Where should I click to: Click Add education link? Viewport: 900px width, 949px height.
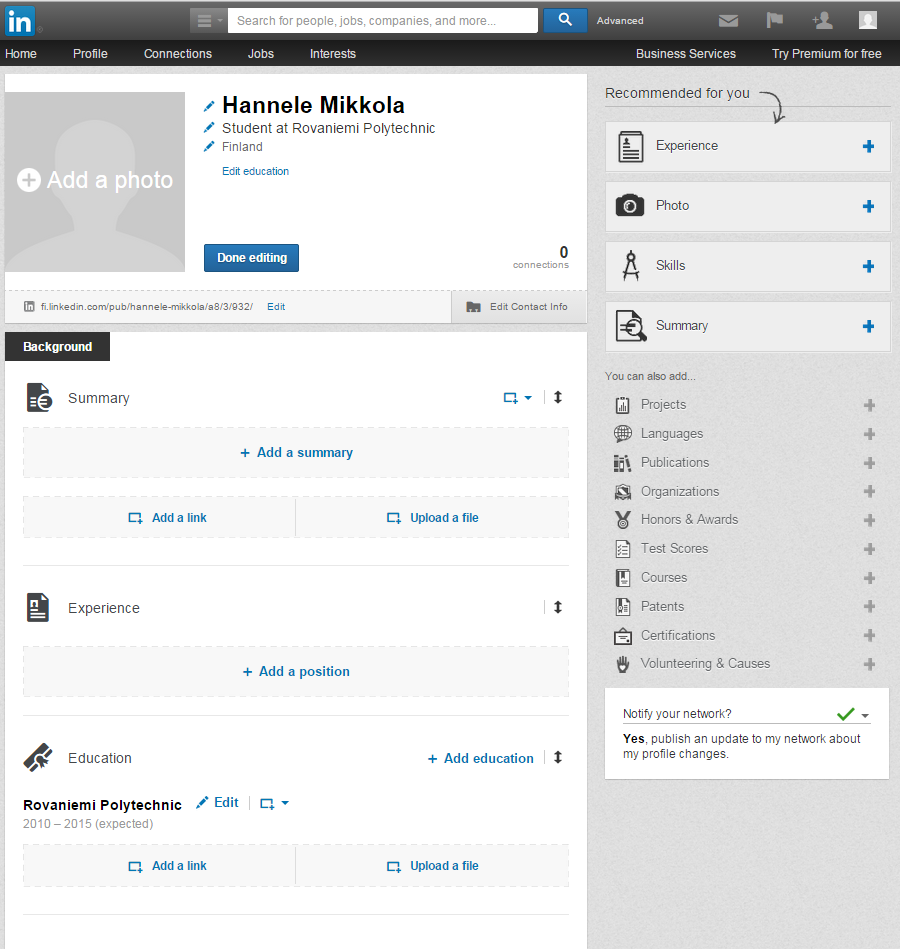click(481, 758)
